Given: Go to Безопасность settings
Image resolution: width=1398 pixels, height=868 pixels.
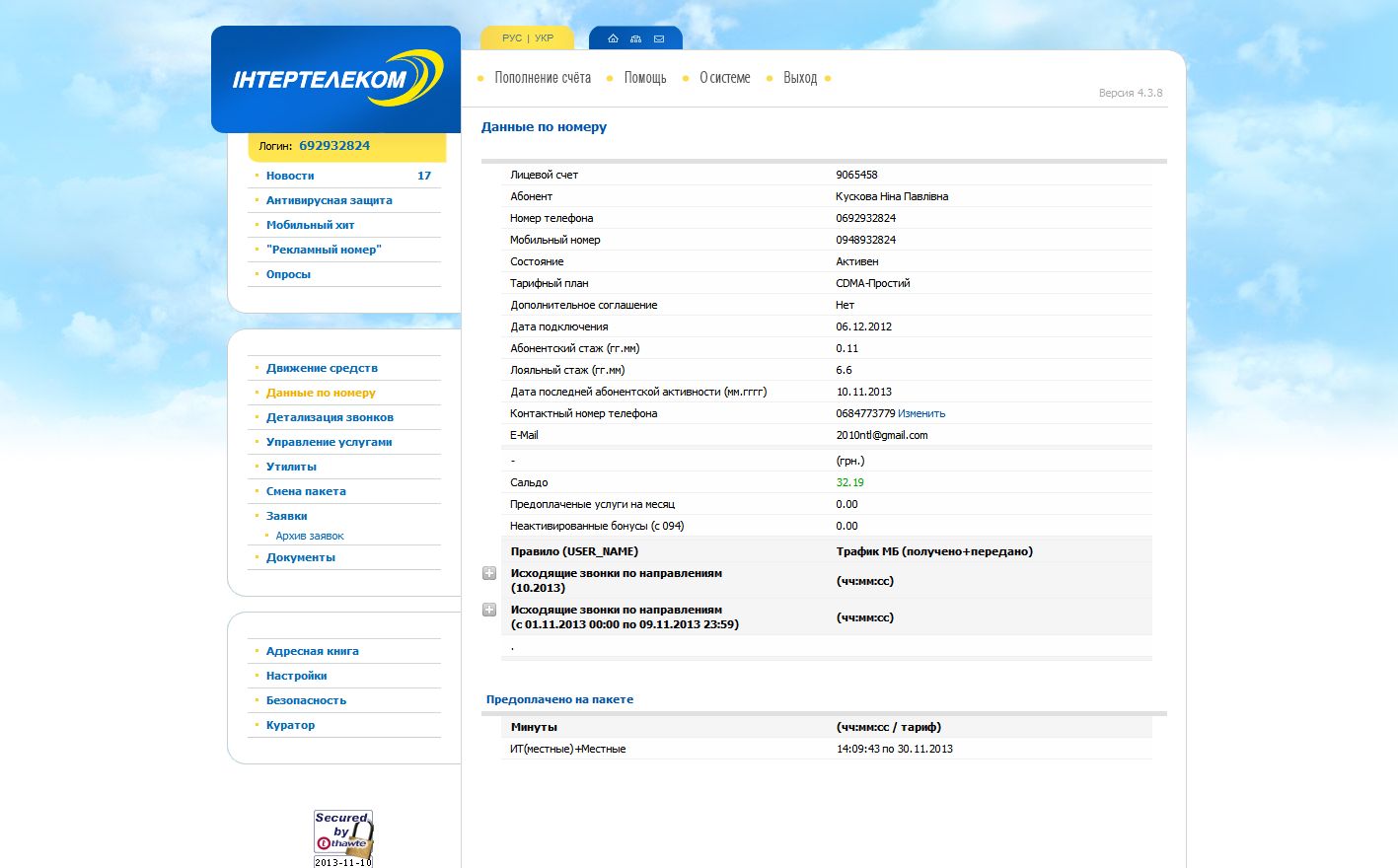Looking at the screenshot, I should point(306,700).
